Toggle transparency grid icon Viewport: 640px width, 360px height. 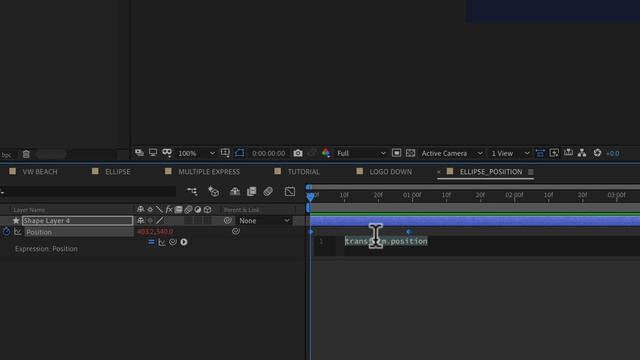(411, 153)
